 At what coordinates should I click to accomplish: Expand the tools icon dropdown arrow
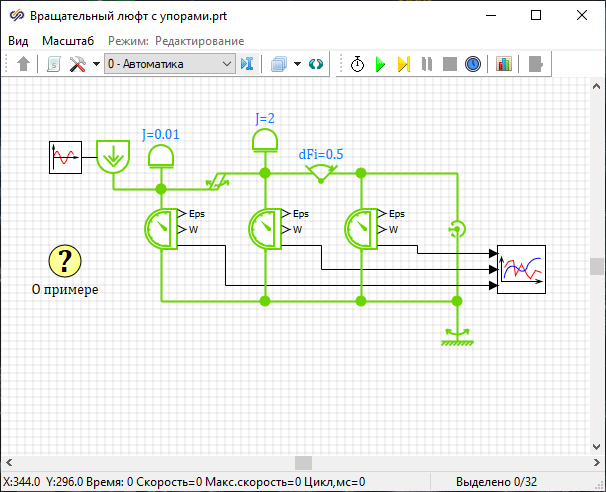pyautogui.click(x=96, y=64)
